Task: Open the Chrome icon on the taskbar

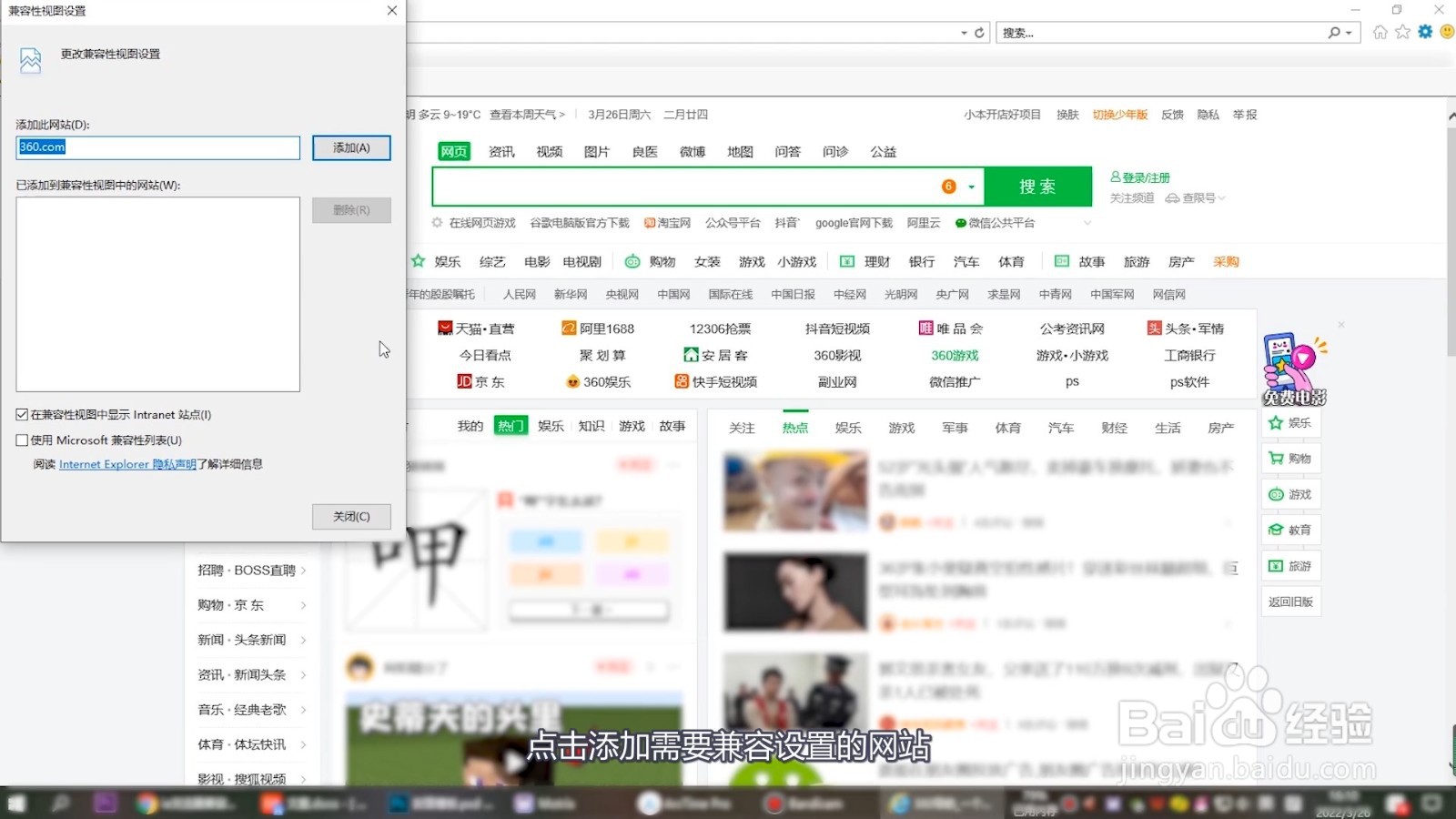Action: [146, 804]
